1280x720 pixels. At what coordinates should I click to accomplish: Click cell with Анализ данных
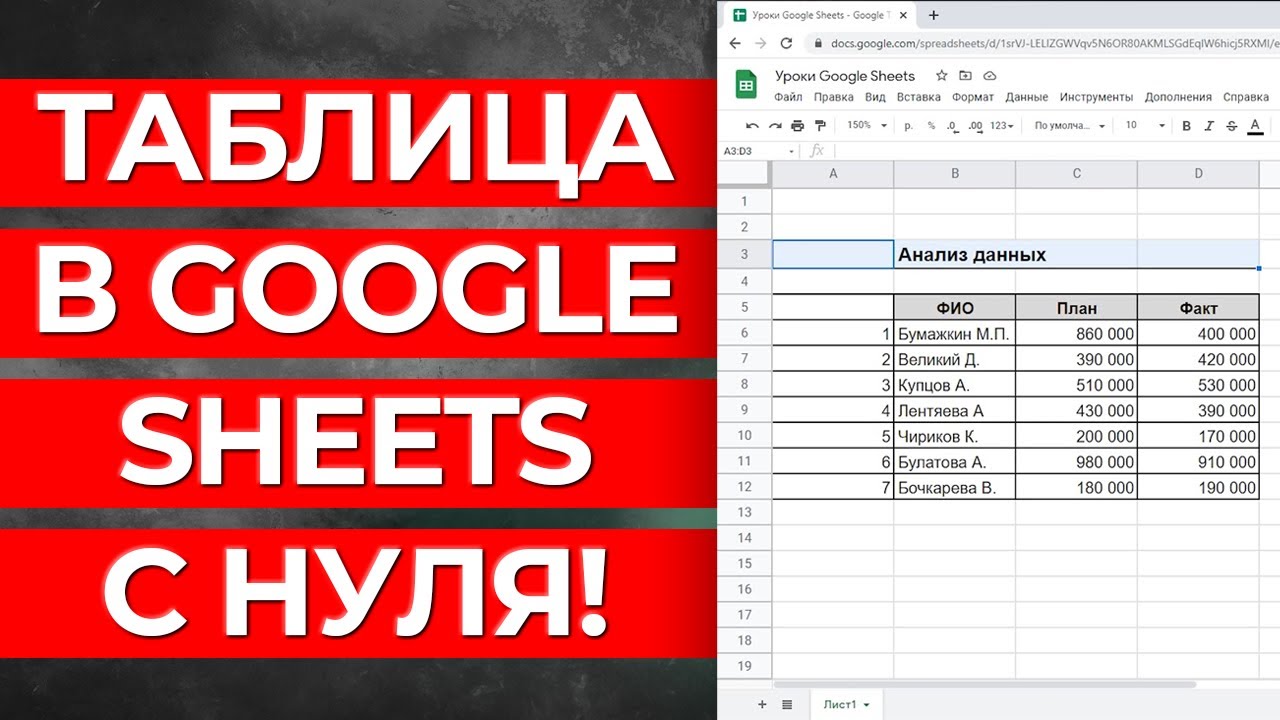pos(955,254)
